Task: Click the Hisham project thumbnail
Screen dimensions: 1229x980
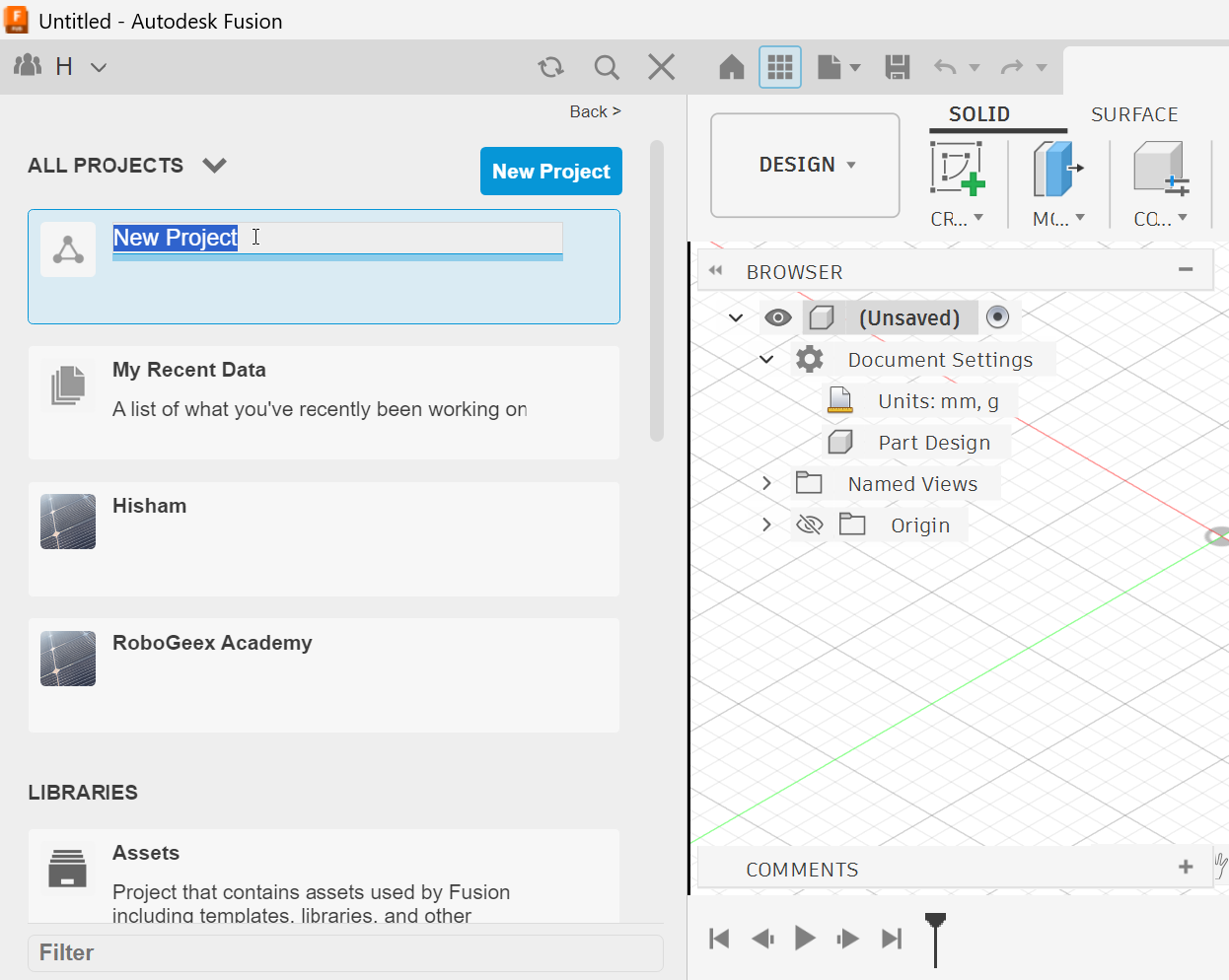Action: [68, 522]
